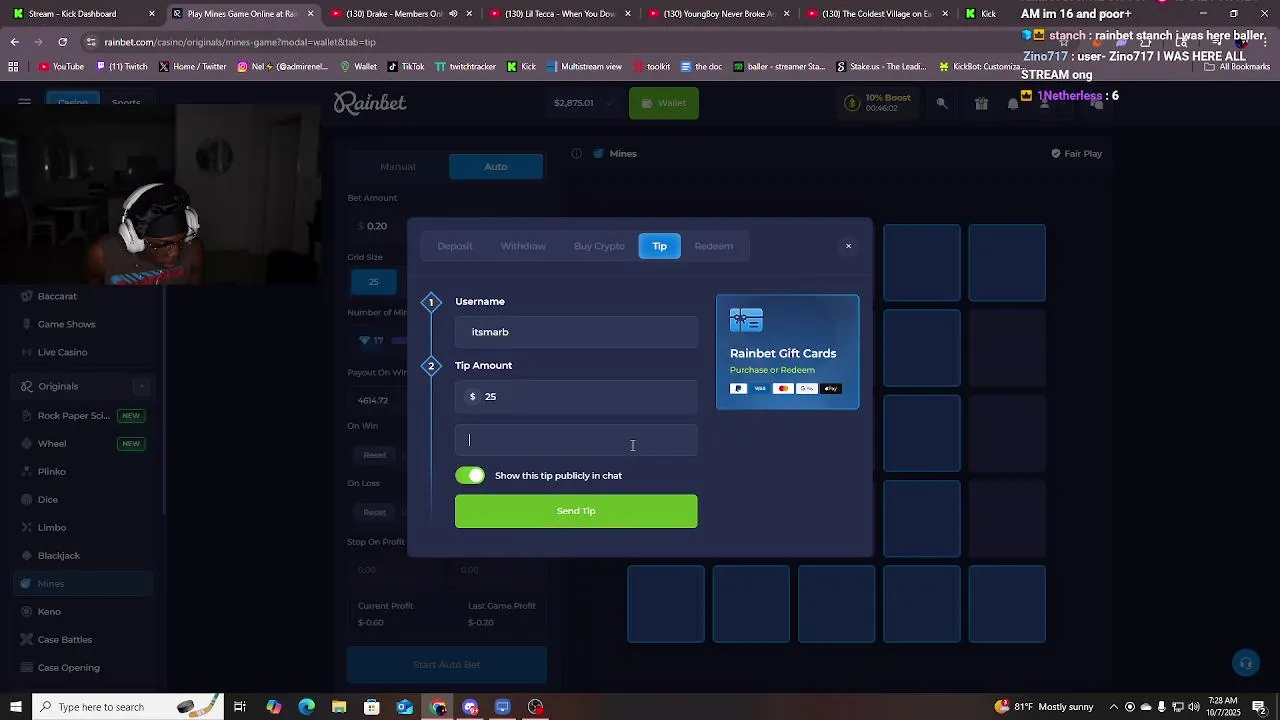Select the 25 grid size option
This screenshot has width=1280, height=720.
tap(373, 282)
